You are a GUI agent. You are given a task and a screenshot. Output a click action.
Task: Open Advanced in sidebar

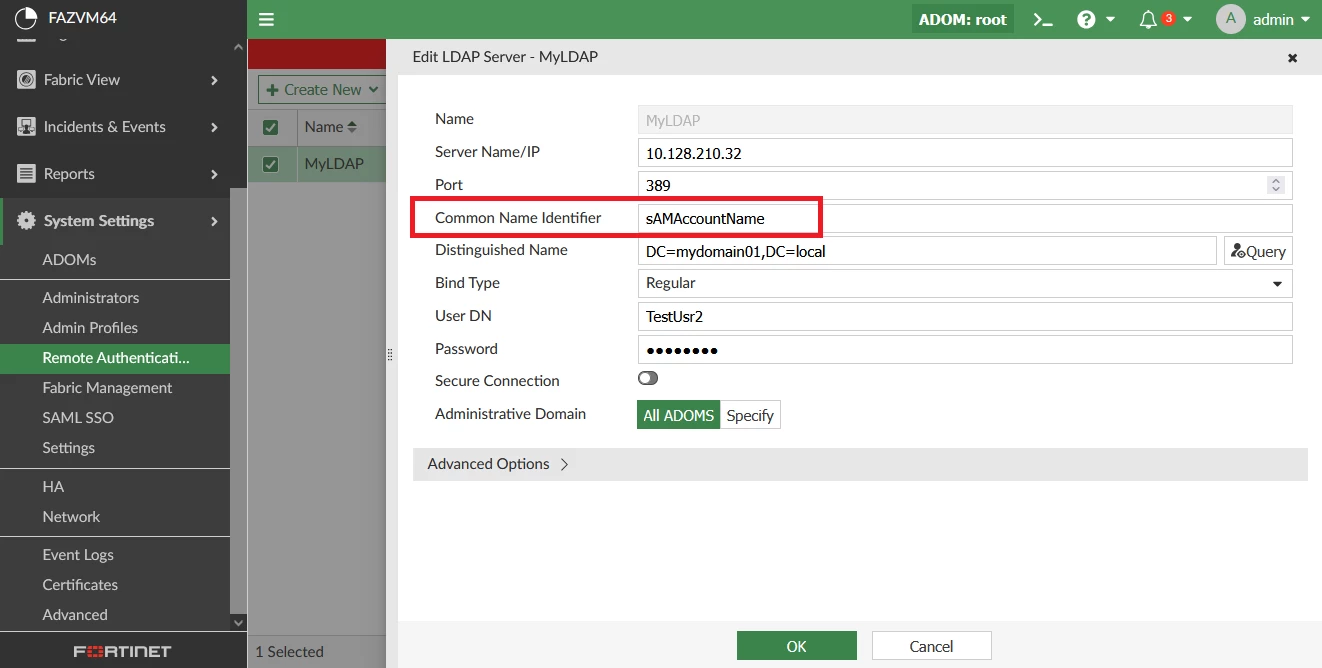click(75, 615)
